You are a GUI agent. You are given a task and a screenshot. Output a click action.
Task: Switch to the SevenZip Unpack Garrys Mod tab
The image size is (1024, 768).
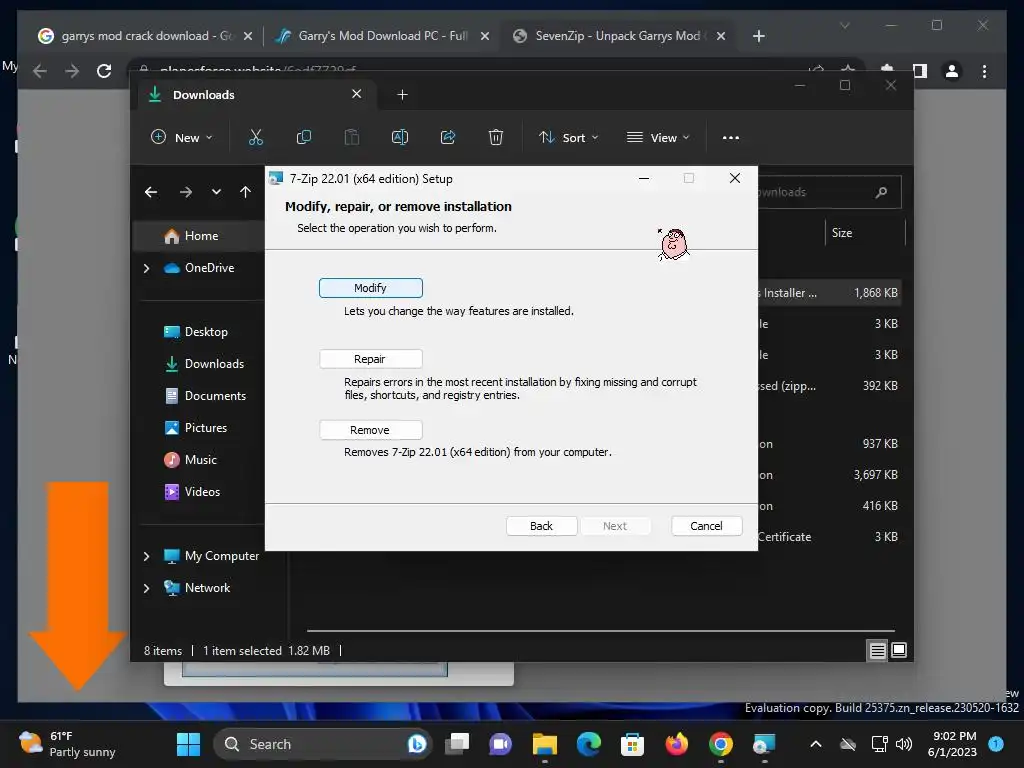pos(618,36)
